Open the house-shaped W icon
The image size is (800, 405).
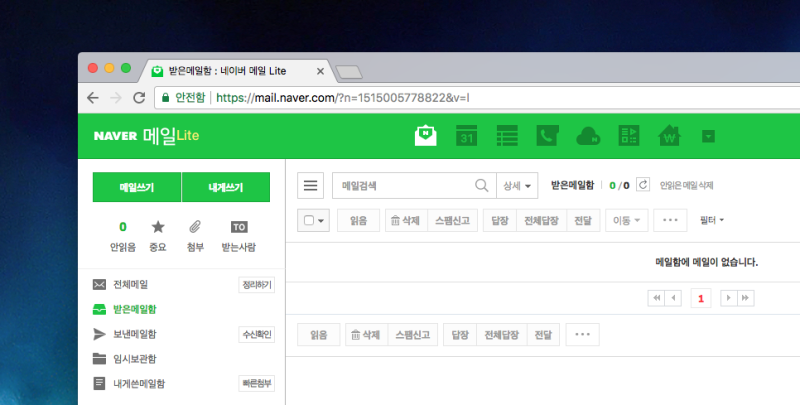[669, 136]
